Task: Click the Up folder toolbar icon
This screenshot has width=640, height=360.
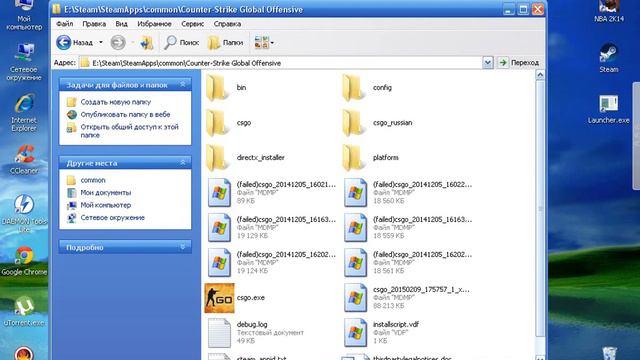Action: tap(147, 42)
